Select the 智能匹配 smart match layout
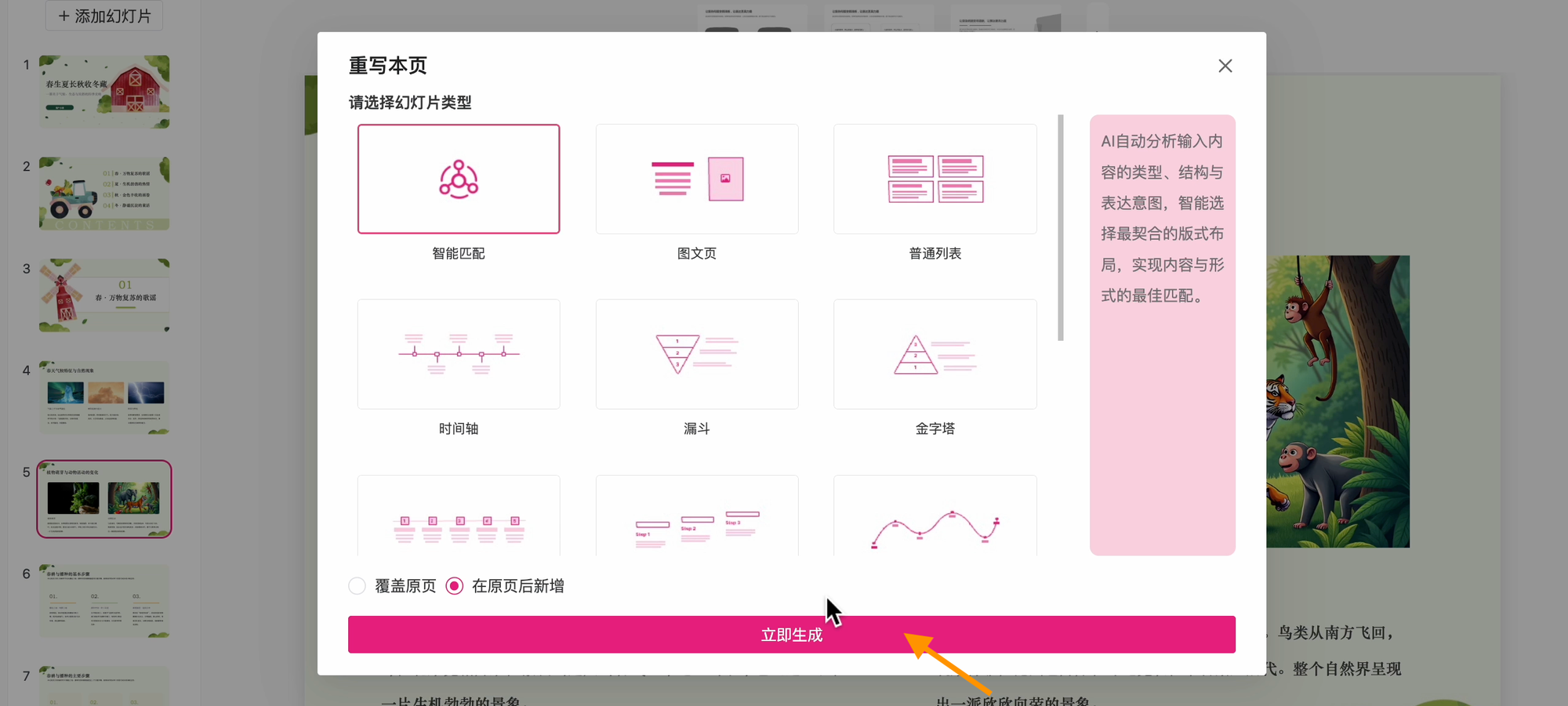The width and height of the screenshot is (1568, 706). point(459,179)
